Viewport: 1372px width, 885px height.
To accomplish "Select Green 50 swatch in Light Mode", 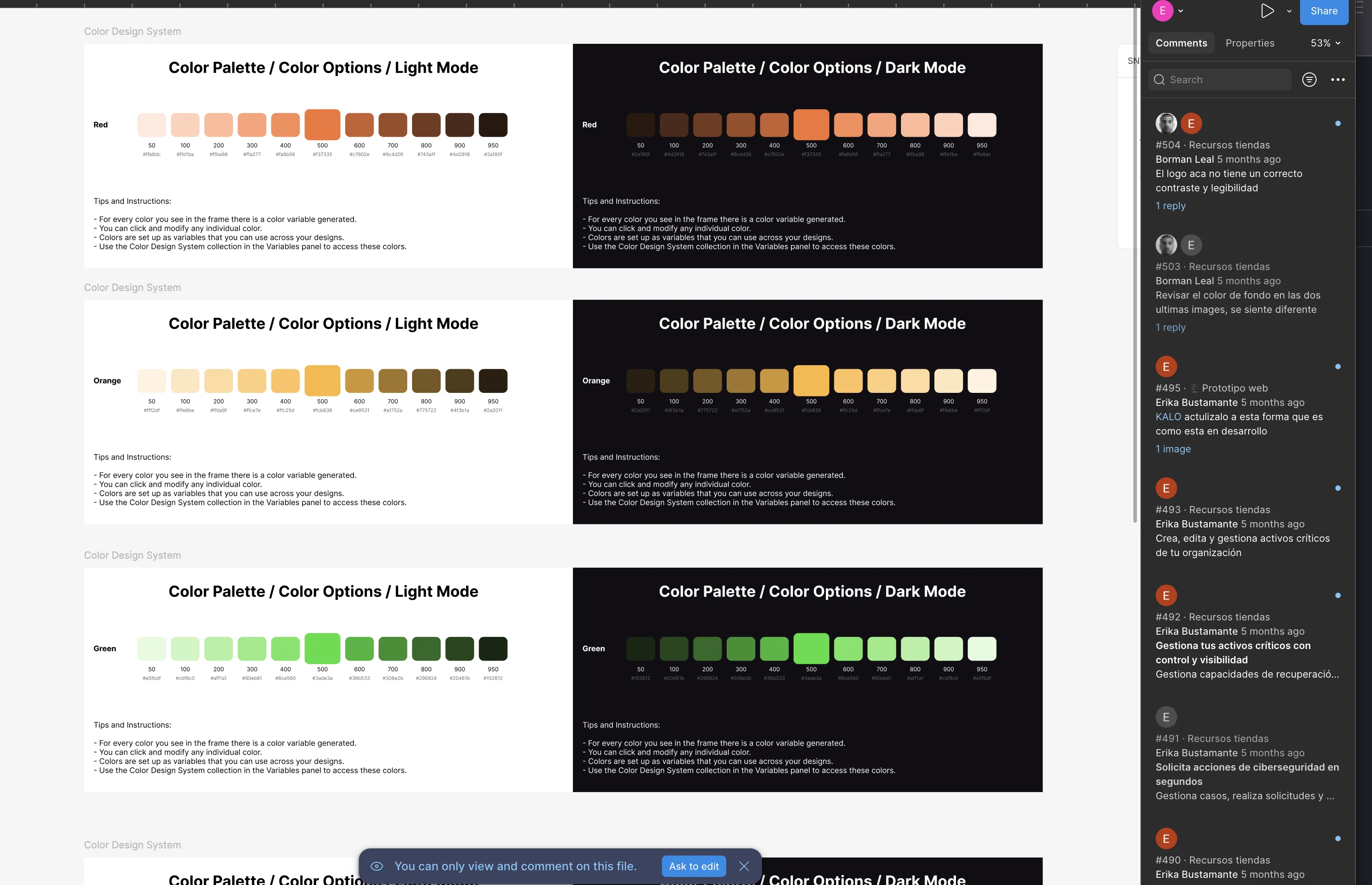I will tap(152, 648).
